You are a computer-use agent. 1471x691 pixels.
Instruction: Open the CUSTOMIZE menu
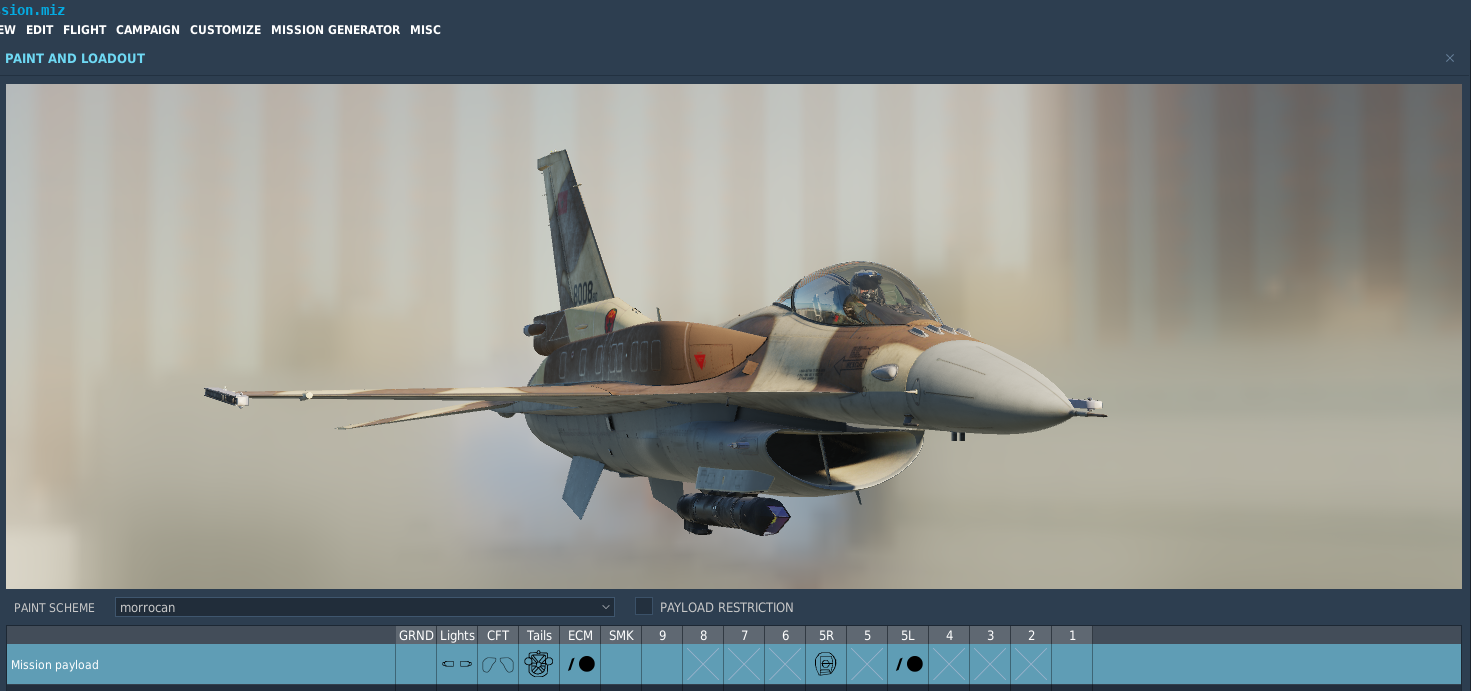point(225,29)
